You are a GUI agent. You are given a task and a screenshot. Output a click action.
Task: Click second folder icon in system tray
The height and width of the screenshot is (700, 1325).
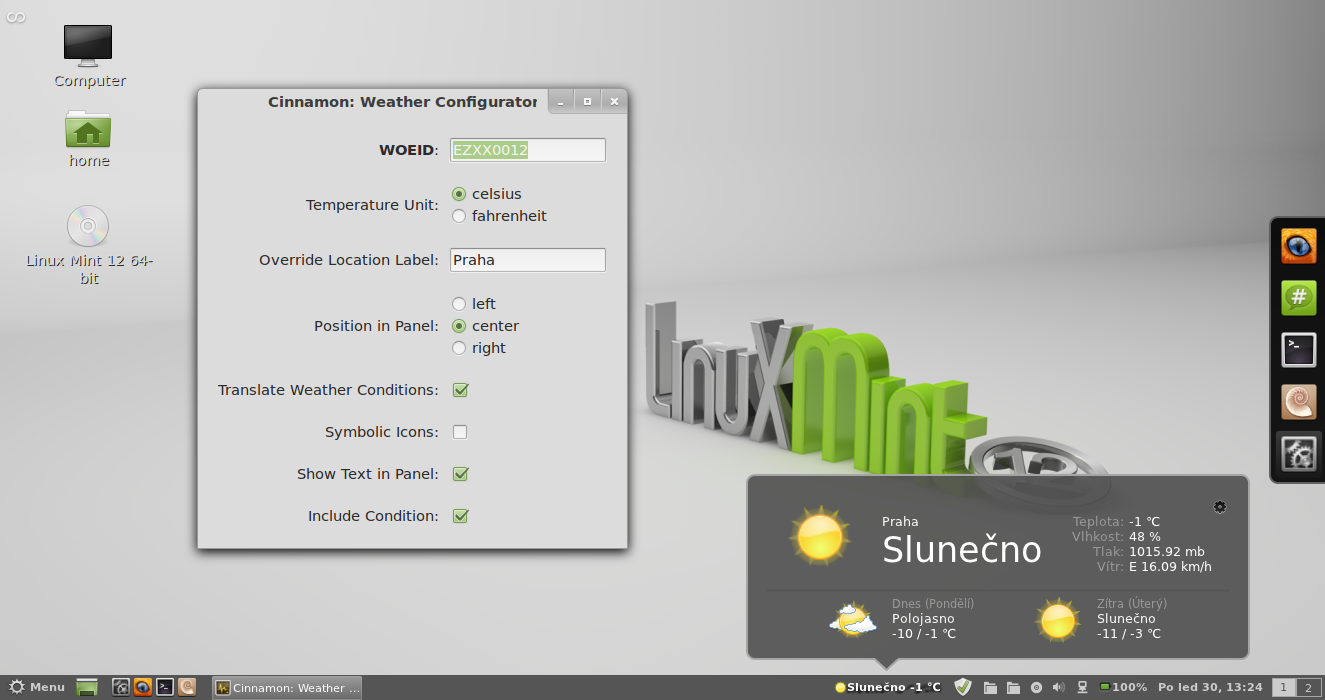pyautogui.click(x=1013, y=687)
